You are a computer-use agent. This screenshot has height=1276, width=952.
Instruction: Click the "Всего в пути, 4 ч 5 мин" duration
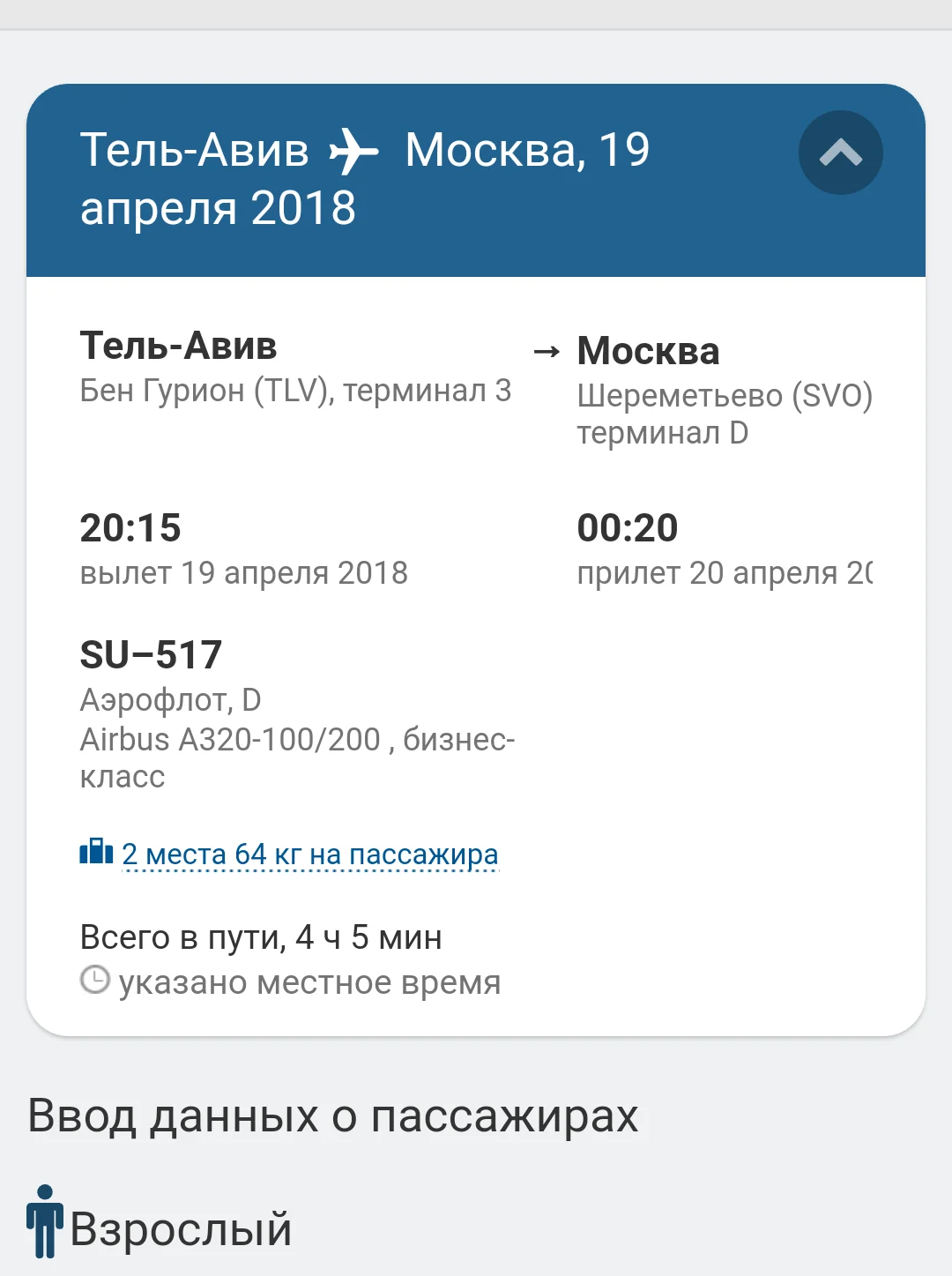261,937
